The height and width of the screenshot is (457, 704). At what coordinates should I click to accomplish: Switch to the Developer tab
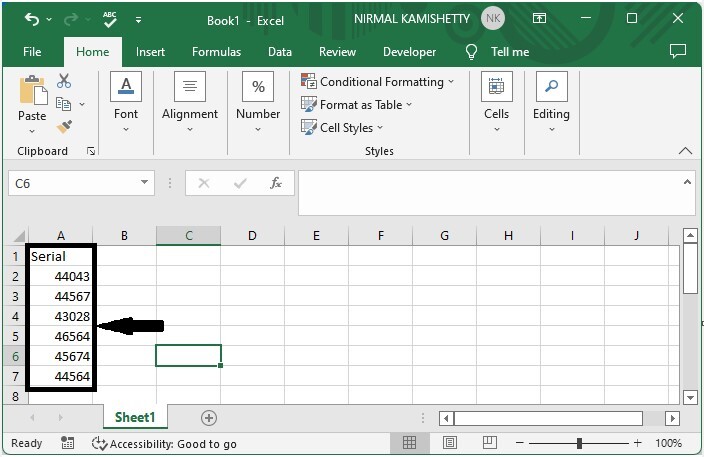[409, 52]
